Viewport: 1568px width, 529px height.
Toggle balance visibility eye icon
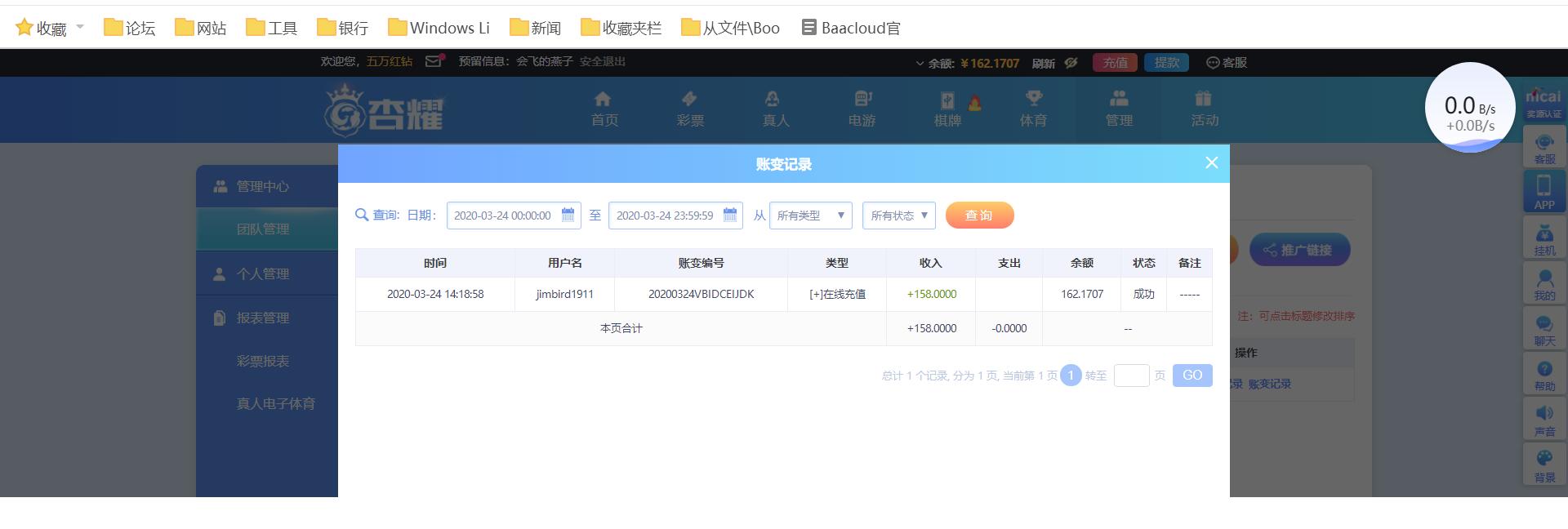pos(1071,63)
